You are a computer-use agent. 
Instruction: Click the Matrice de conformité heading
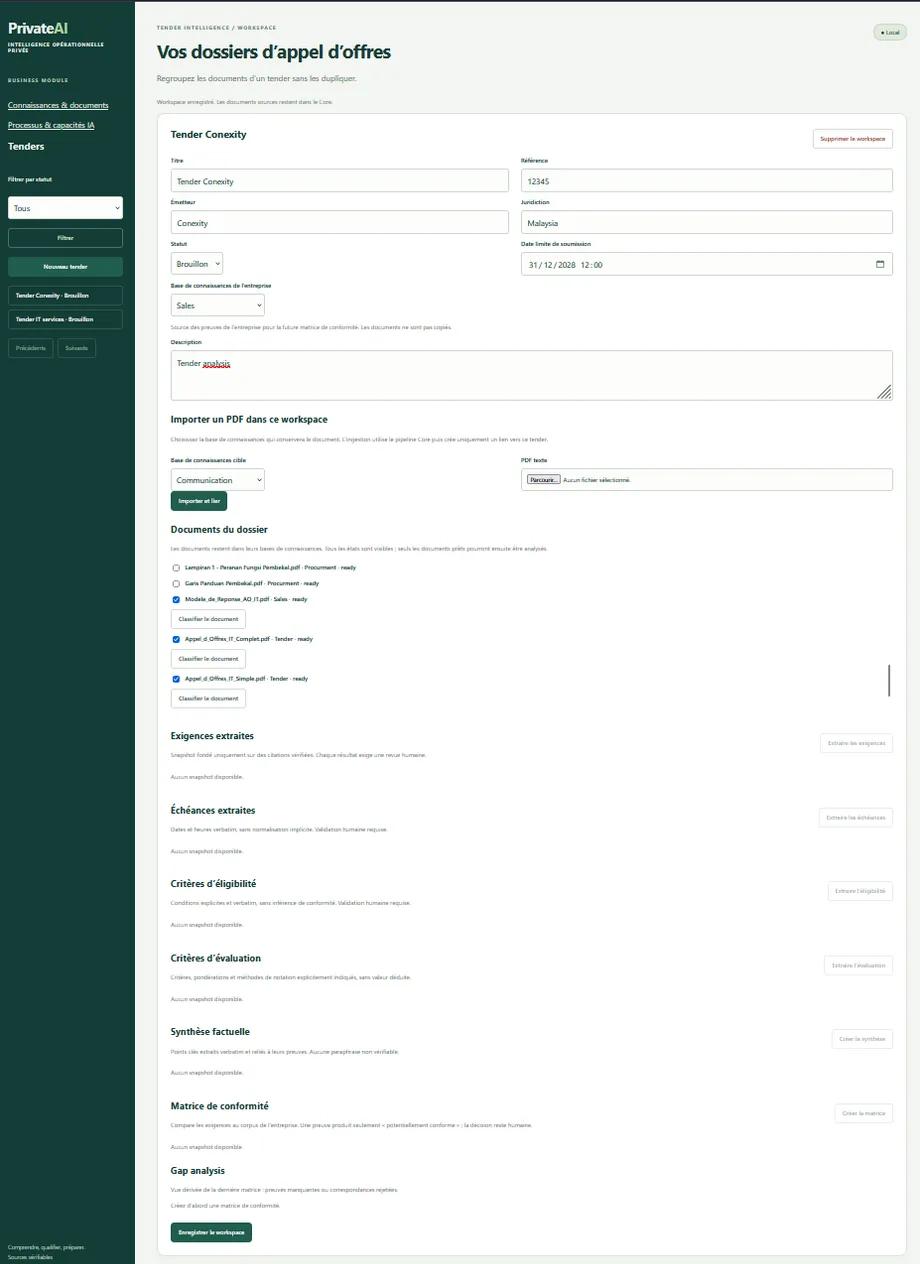(220, 1106)
